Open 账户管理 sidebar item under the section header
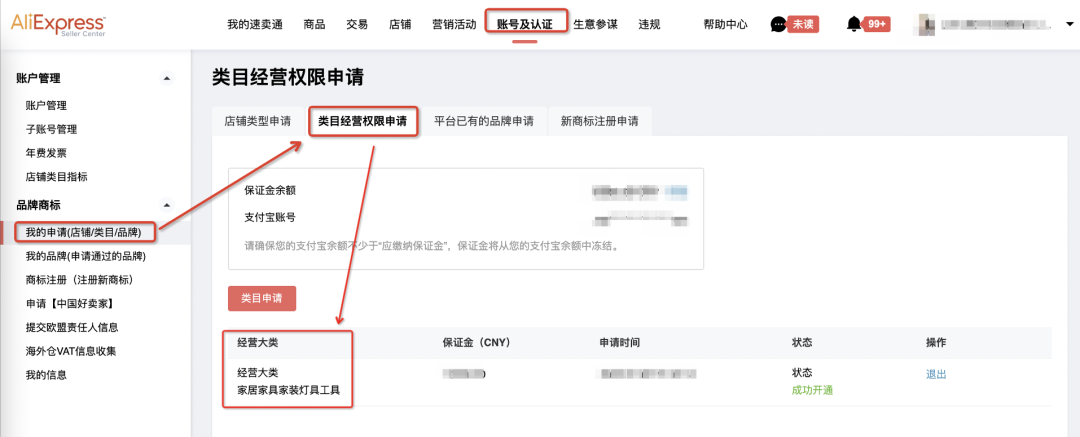 (x=46, y=105)
